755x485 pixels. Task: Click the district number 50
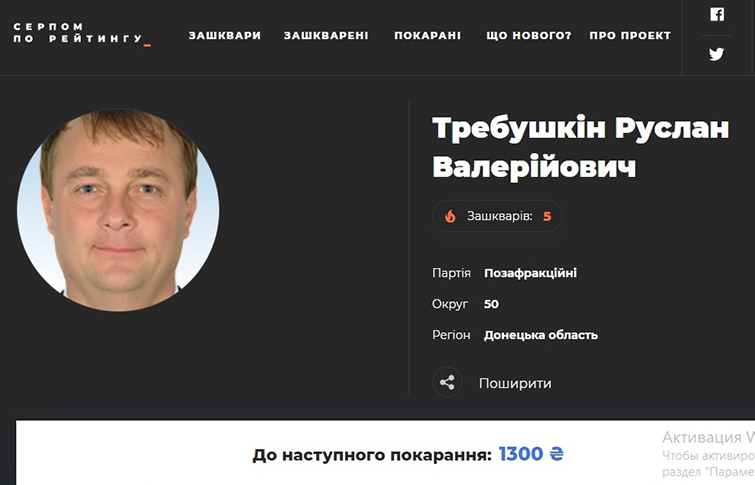tap(491, 304)
